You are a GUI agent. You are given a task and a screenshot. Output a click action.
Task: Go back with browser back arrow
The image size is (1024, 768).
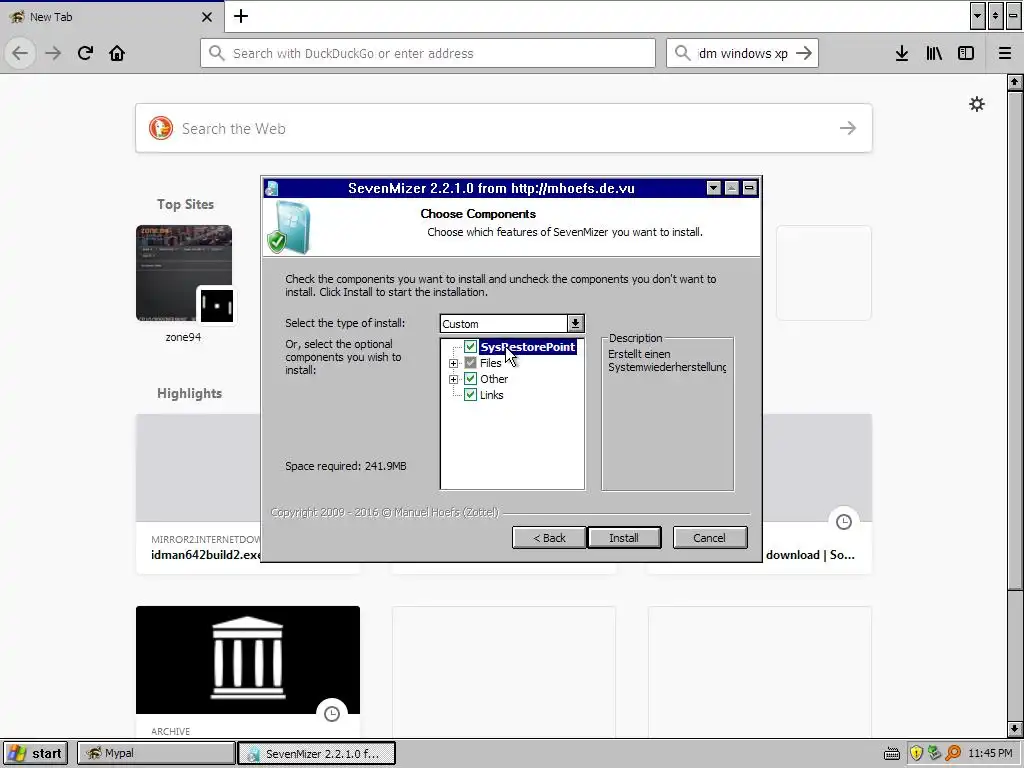pos(20,53)
